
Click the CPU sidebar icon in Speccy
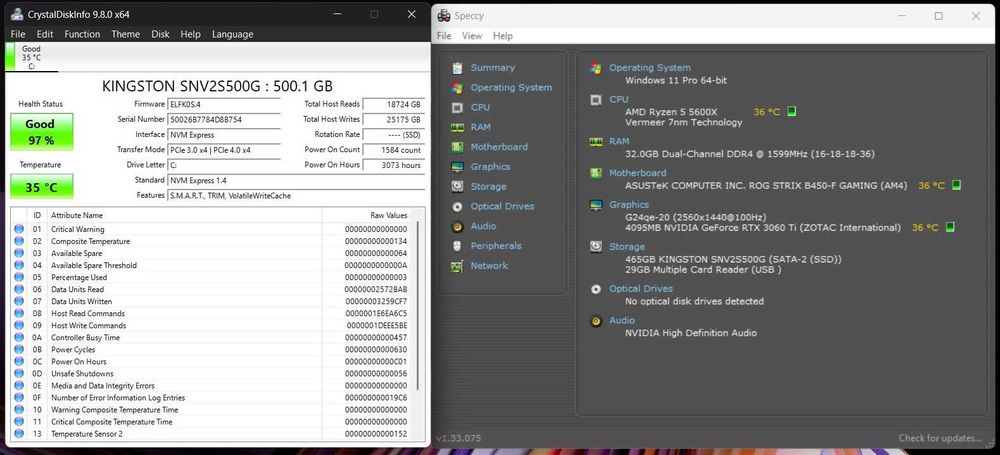coord(457,107)
